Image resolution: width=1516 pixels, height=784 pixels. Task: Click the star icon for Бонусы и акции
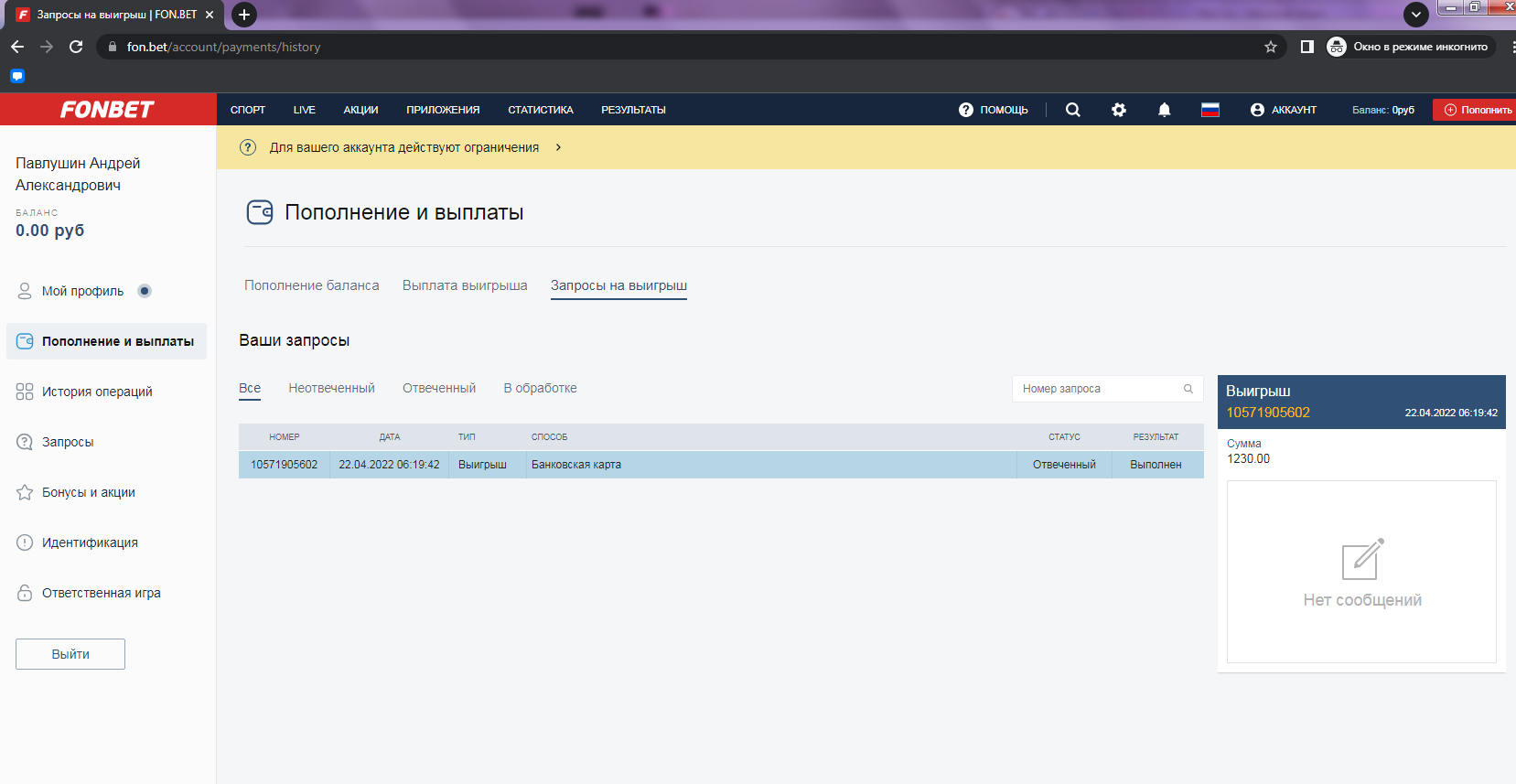pyautogui.click(x=25, y=492)
